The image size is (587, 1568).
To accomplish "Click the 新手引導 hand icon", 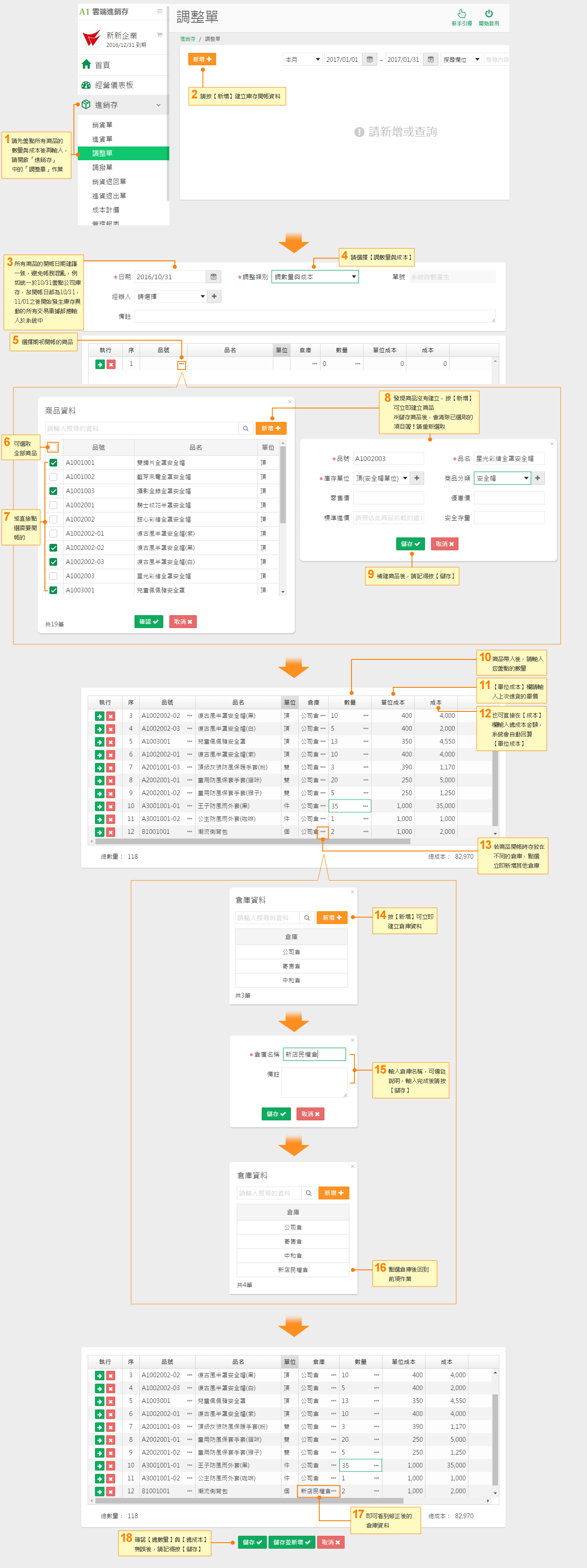I will click(462, 13).
